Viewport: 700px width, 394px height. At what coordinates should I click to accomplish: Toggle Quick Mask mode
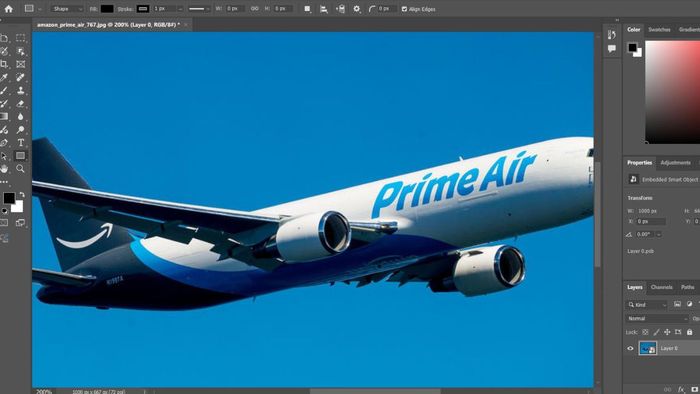[4, 223]
